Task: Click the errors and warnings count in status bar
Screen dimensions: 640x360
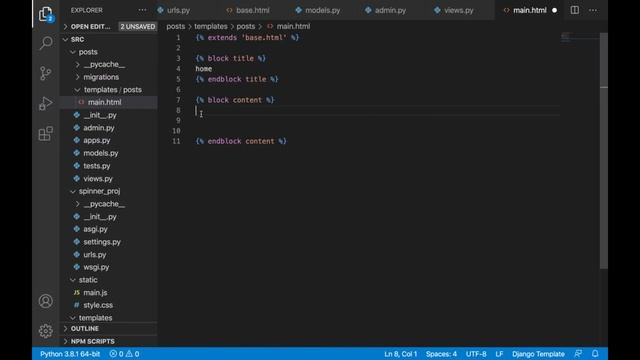Action: (124, 354)
